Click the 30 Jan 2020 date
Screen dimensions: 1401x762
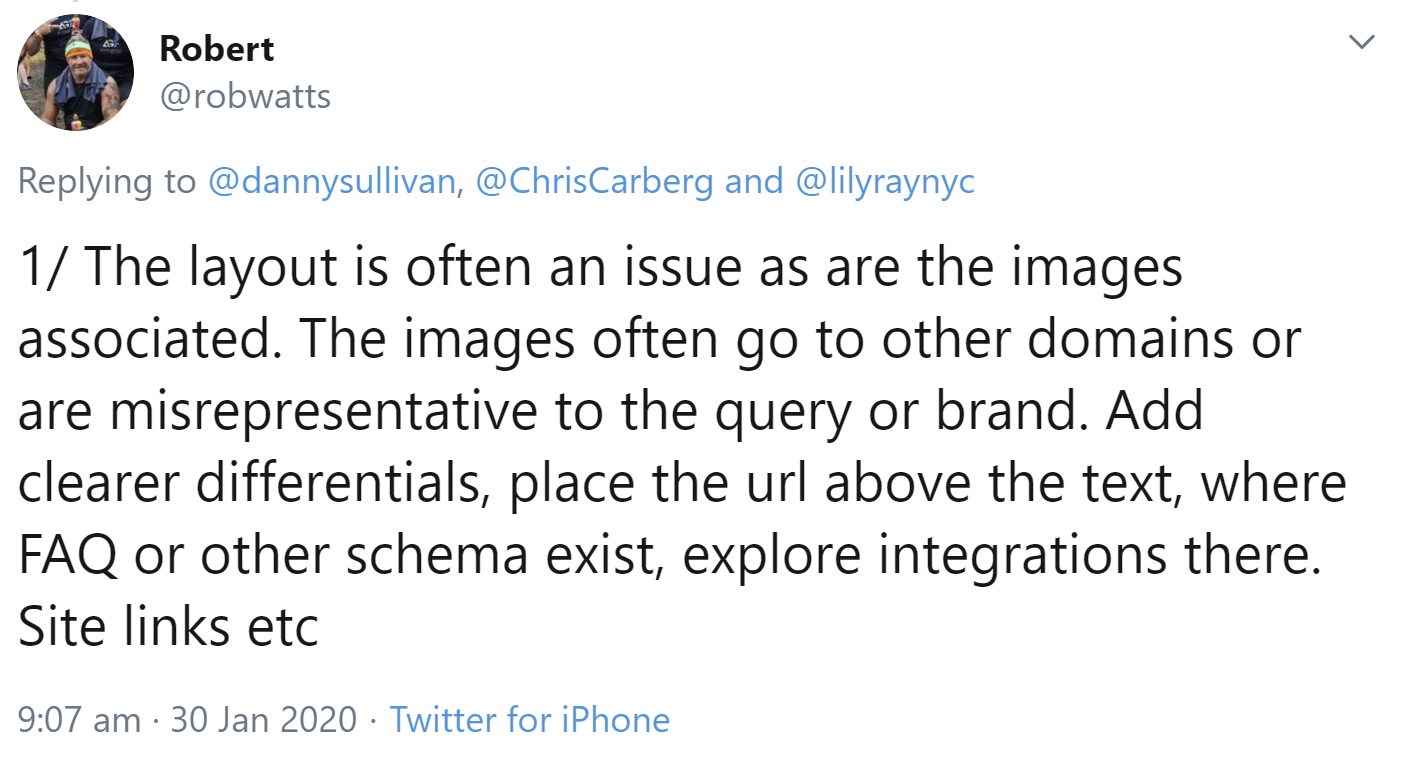pyautogui.click(x=263, y=720)
